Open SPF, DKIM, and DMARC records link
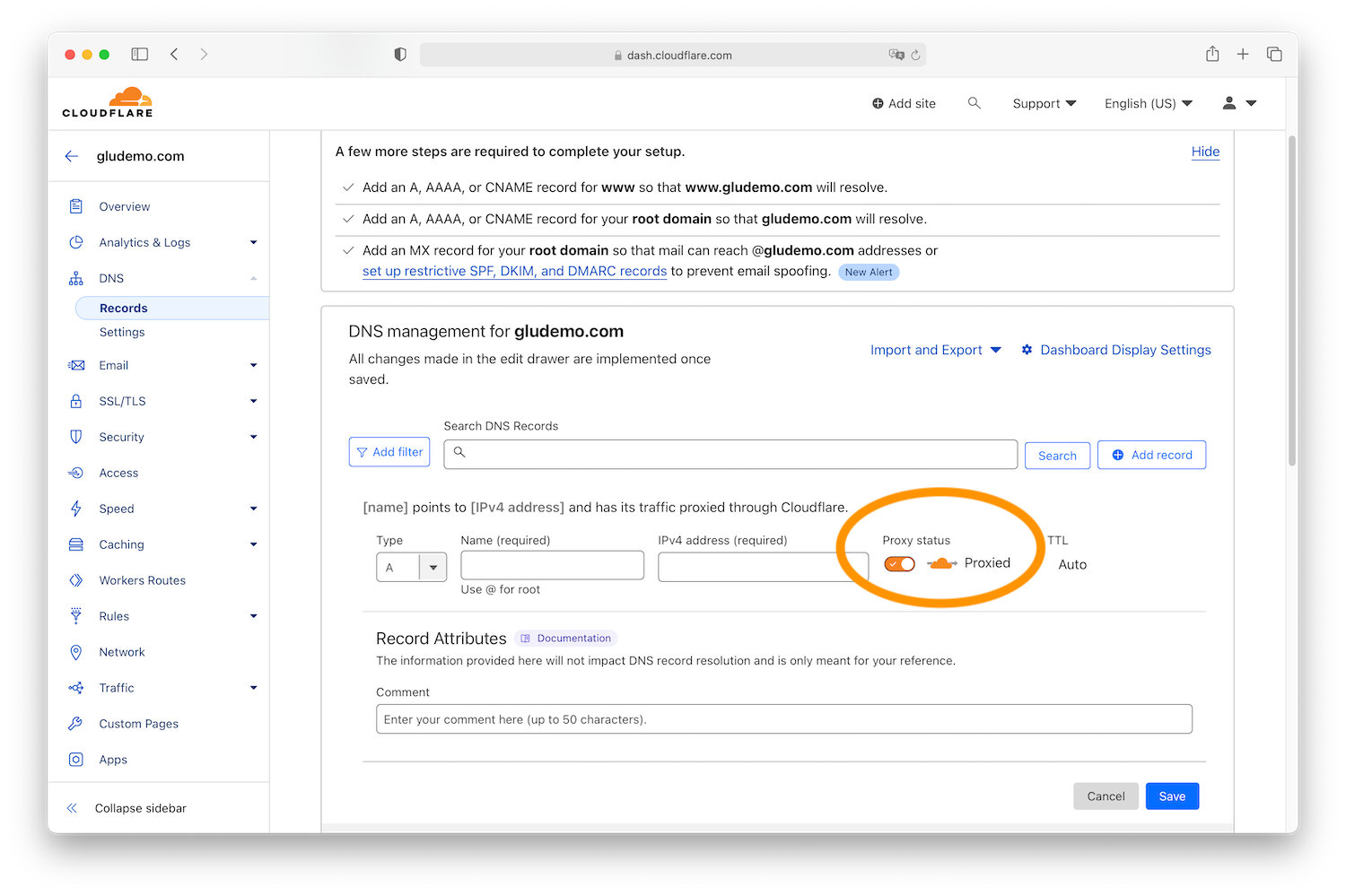This screenshot has width=1346, height=896. (x=514, y=271)
